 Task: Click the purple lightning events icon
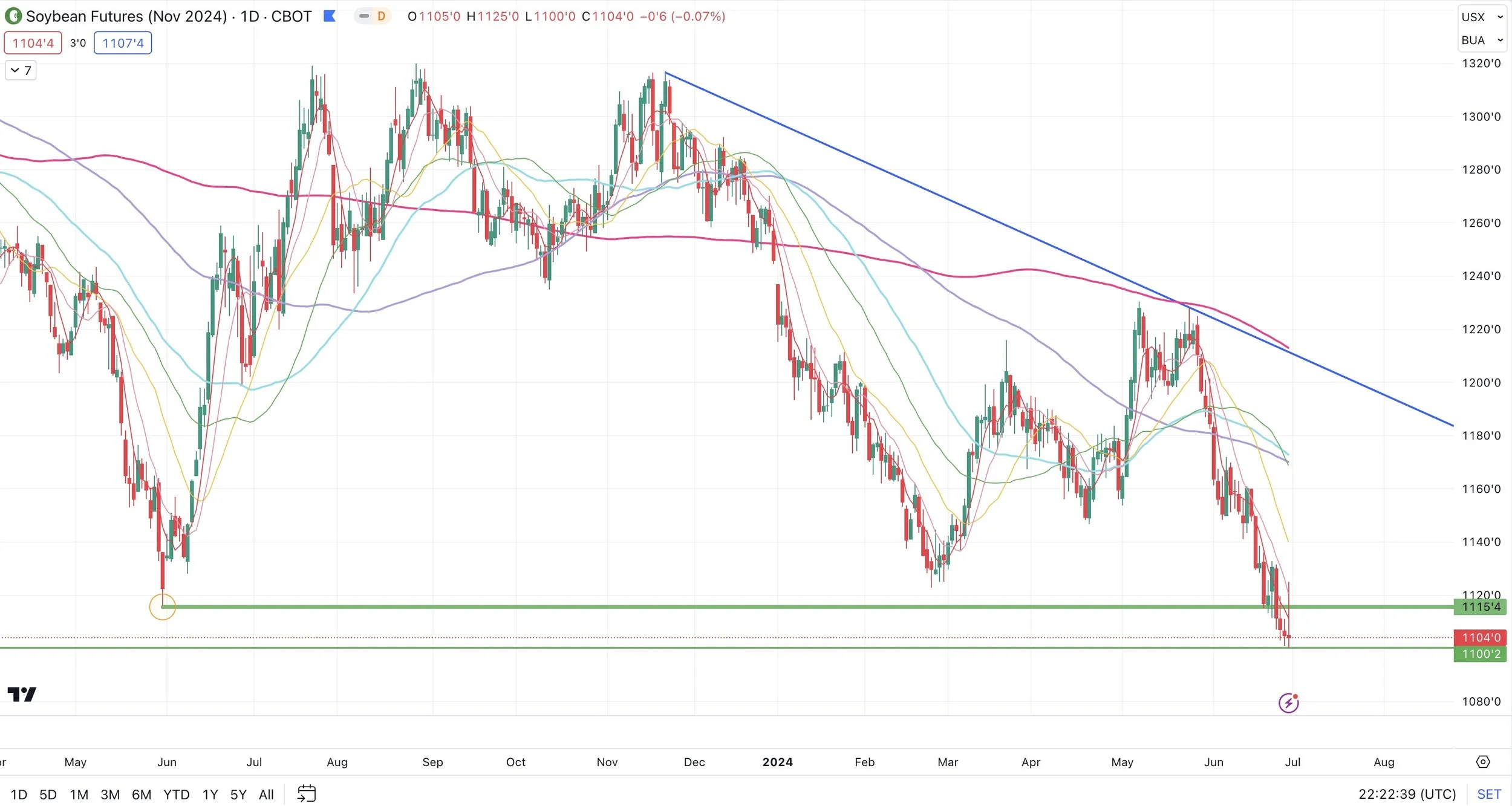[1288, 703]
